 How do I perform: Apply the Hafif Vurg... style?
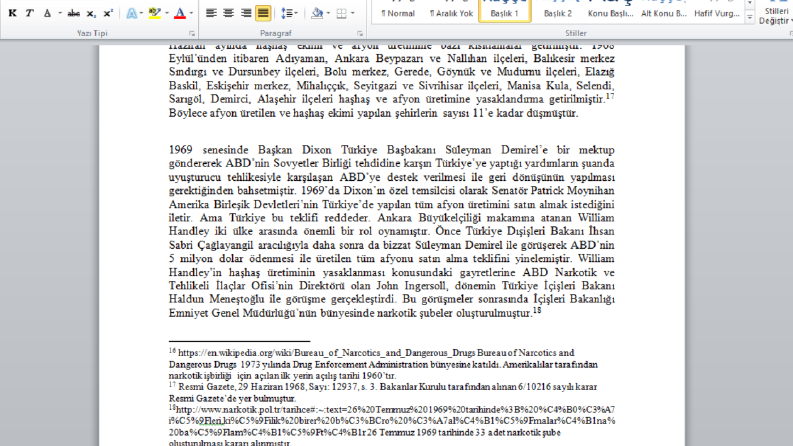coord(717,10)
